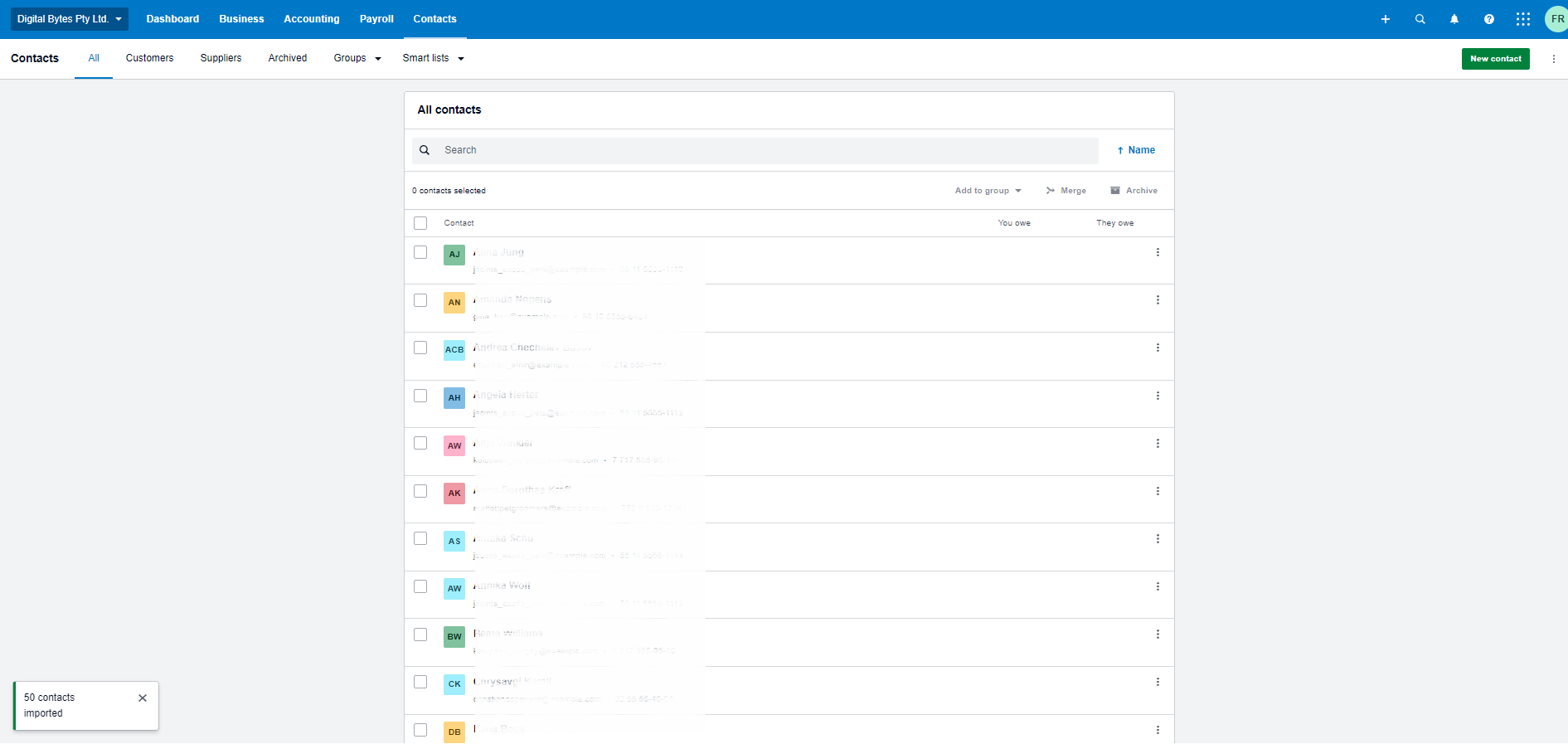The height and width of the screenshot is (744, 1568).
Task: Click the ACB avatar badge
Action: tap(454, 350)
